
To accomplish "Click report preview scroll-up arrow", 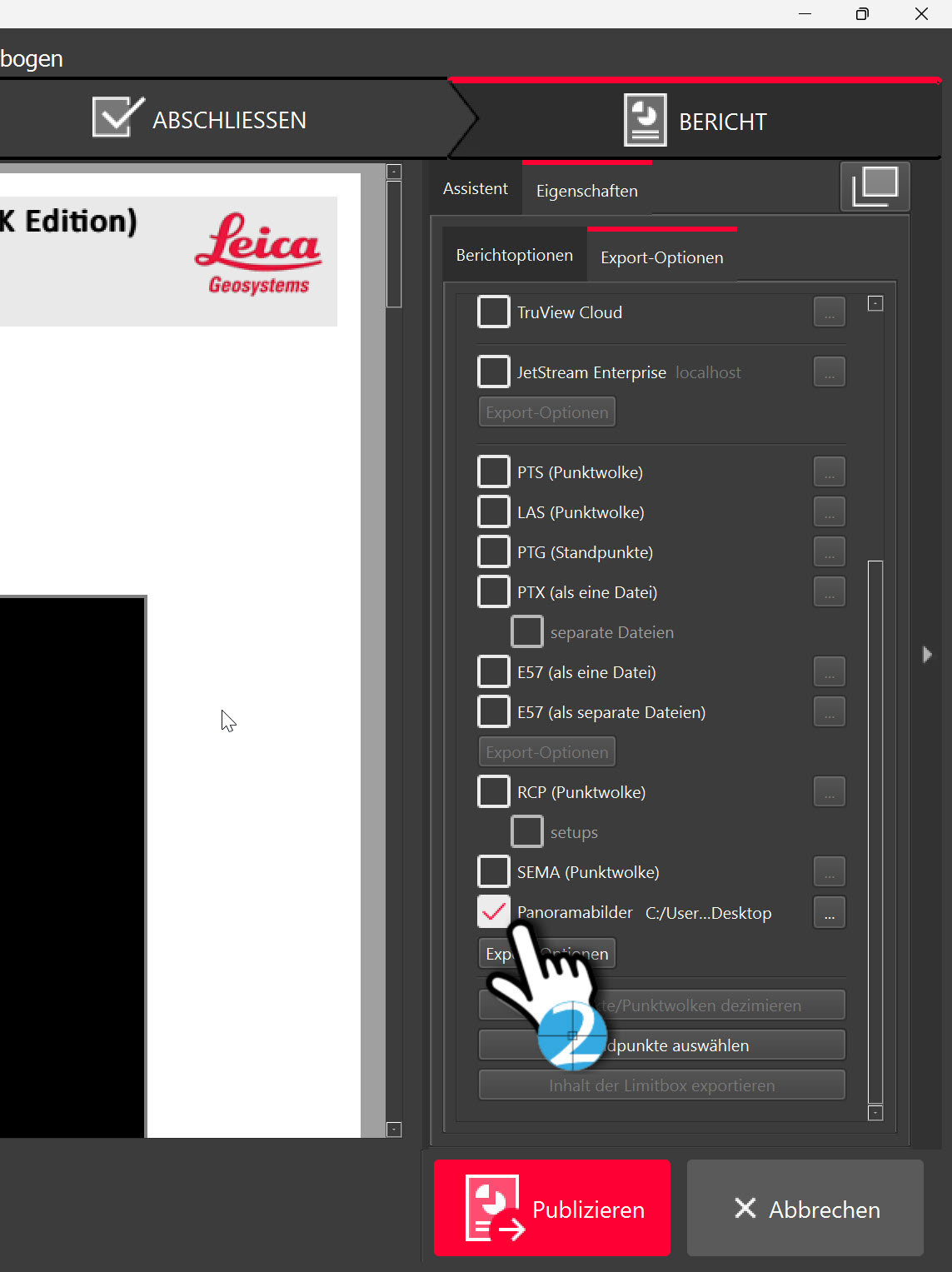I will pyautogui.click(x=395, y=172).
